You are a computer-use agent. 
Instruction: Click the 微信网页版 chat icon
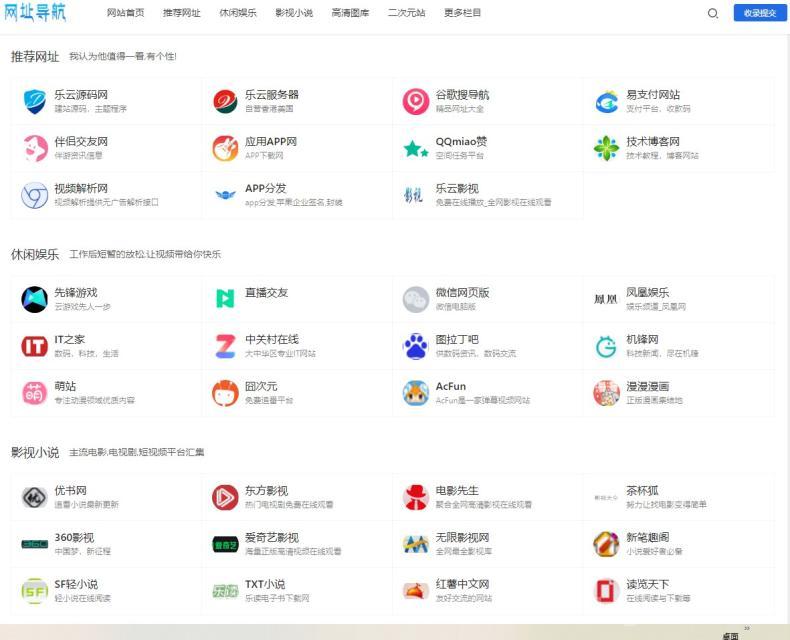click(416, 299)
